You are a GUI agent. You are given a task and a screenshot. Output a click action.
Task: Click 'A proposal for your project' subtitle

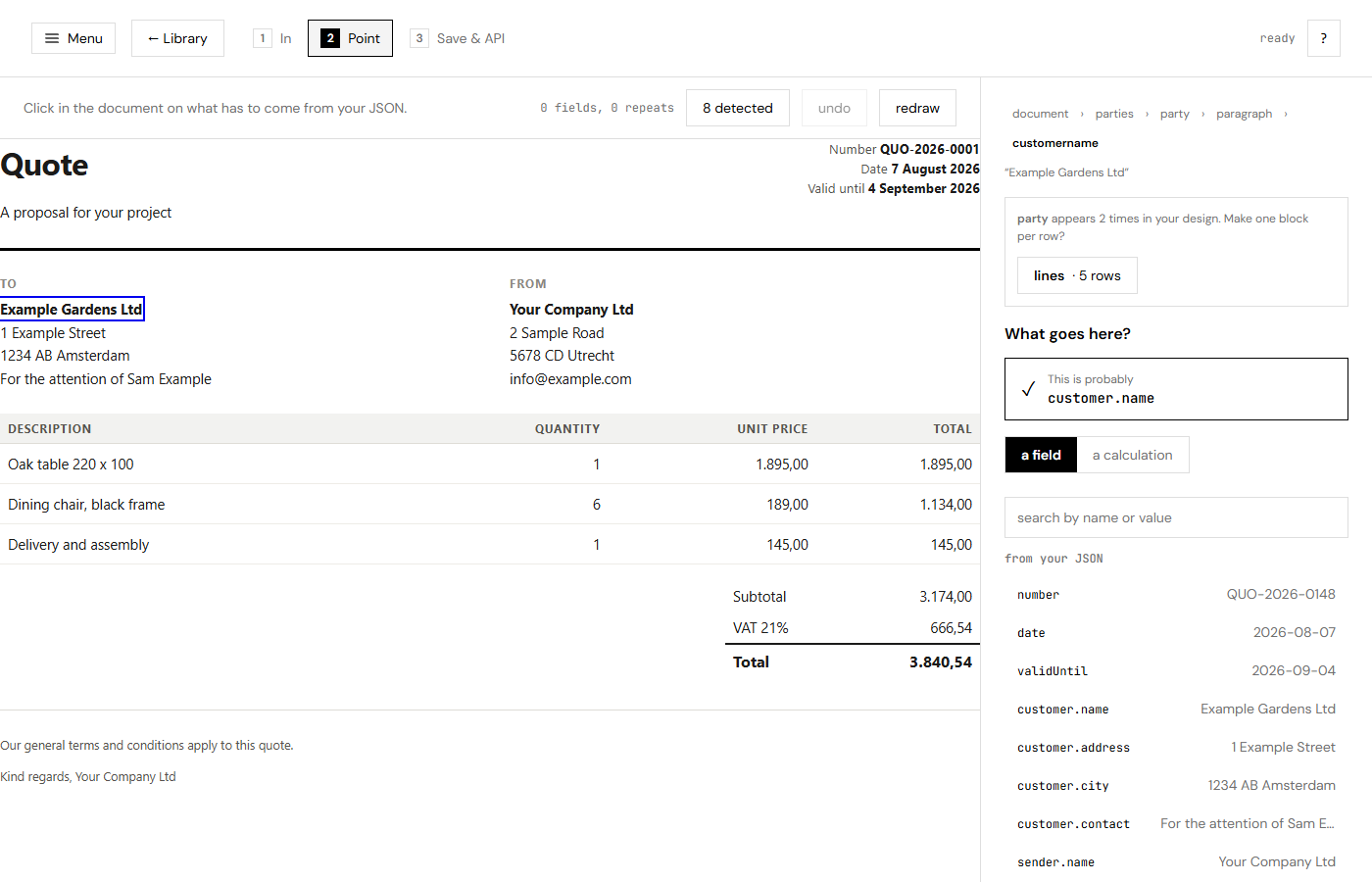[x=85, y=213]
